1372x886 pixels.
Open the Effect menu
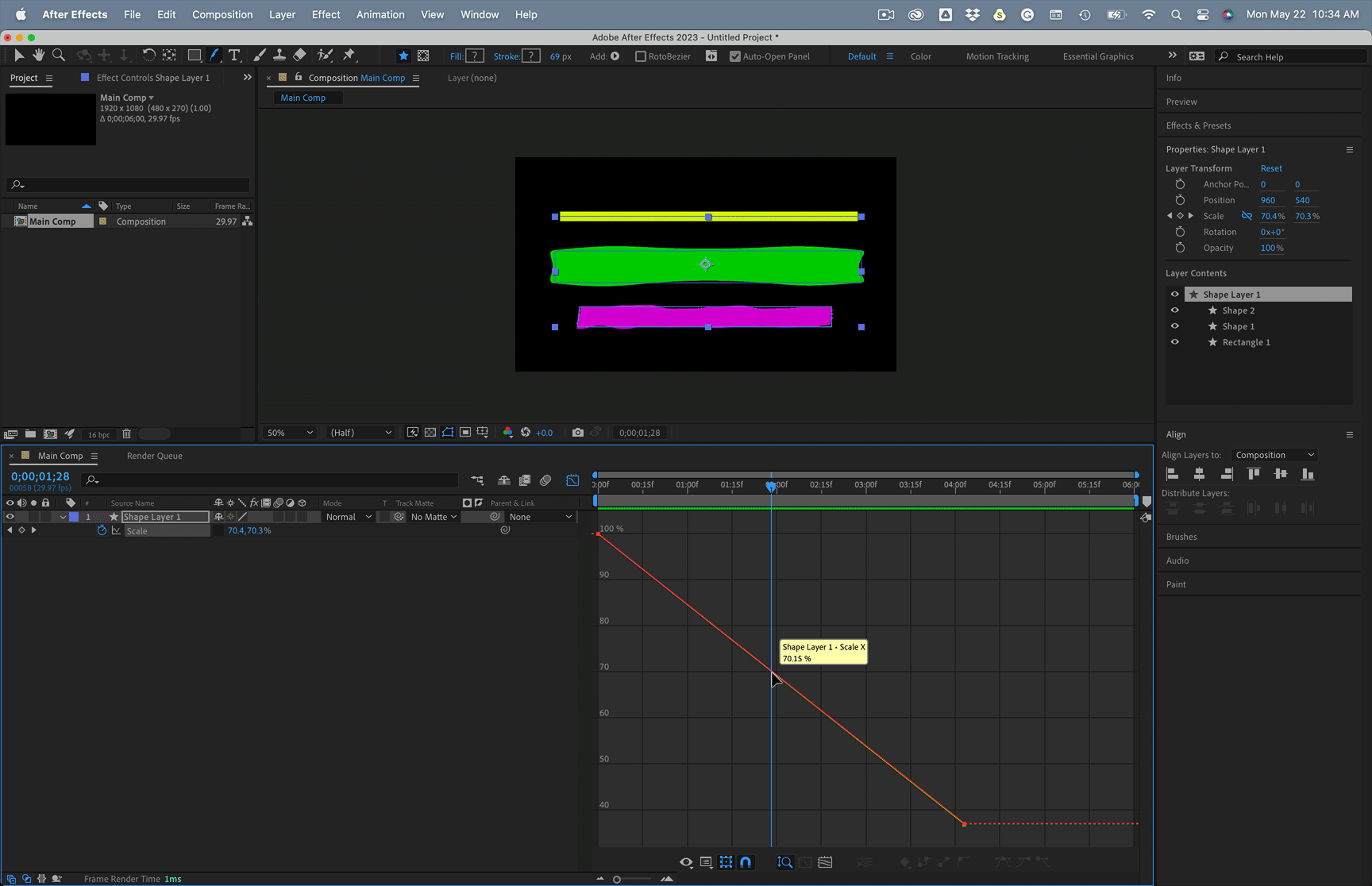point(326,14)
